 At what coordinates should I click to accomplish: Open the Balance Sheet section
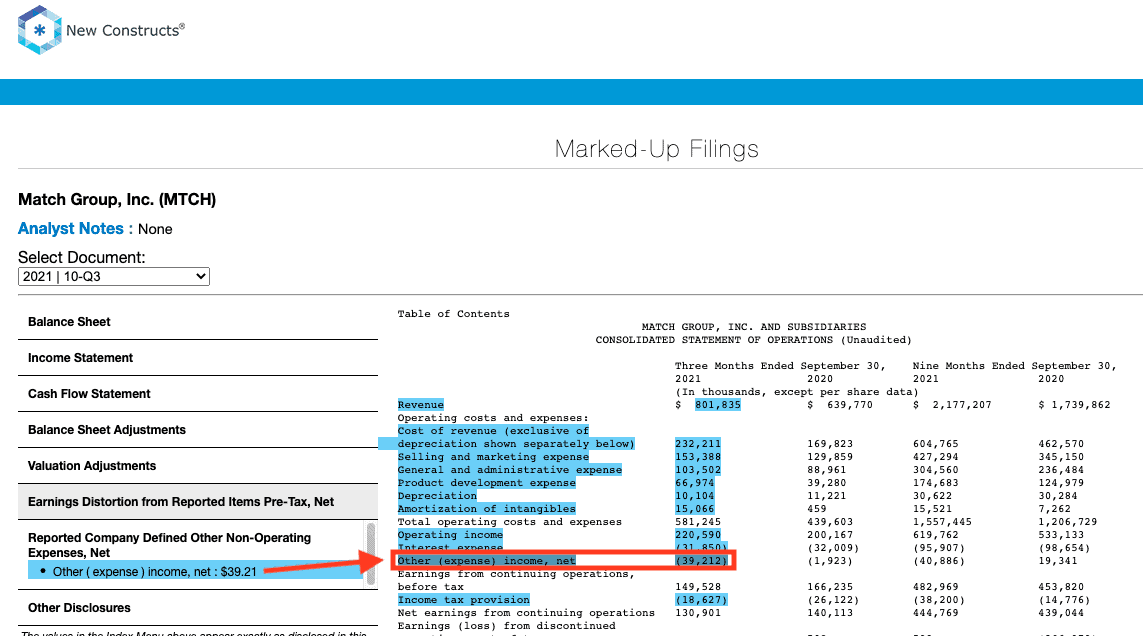coord(198,322)
